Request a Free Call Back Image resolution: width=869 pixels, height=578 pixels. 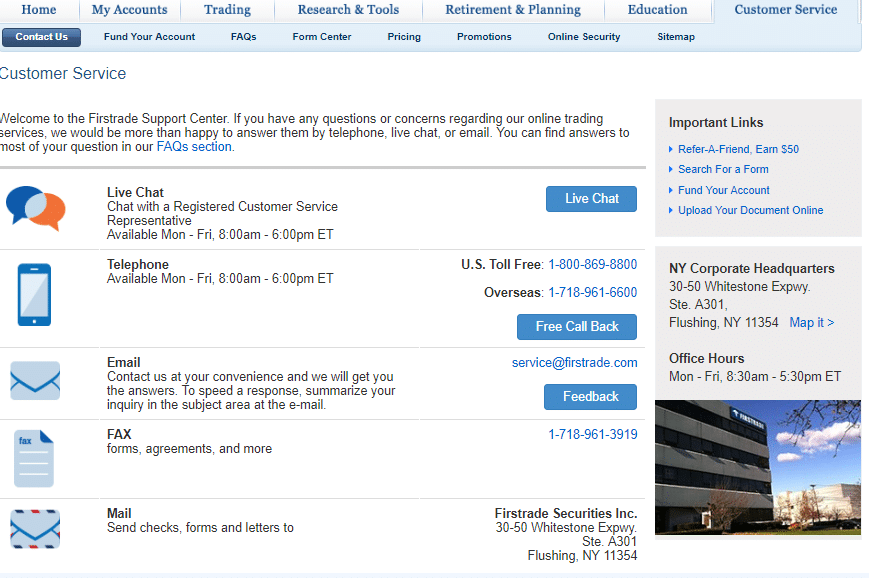[577, 327]
